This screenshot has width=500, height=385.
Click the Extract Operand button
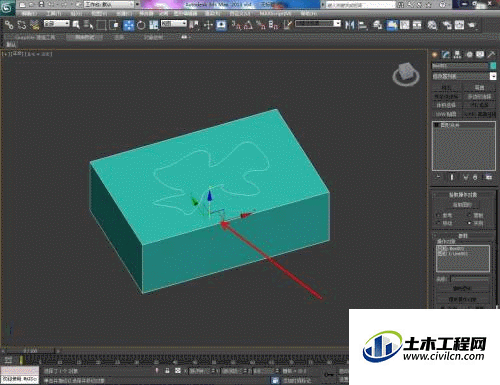click(462, 299)
